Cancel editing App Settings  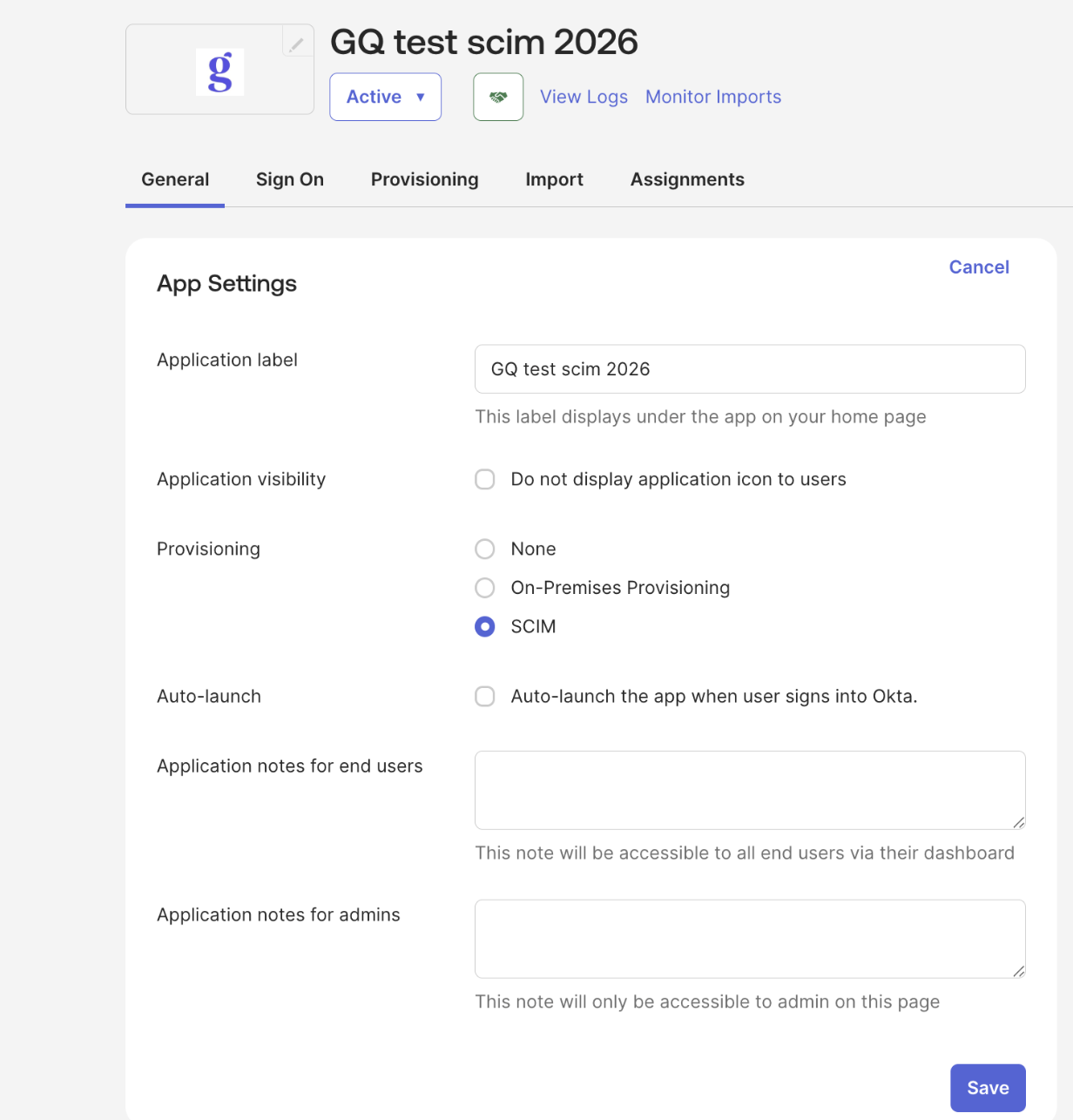(979, 267)
